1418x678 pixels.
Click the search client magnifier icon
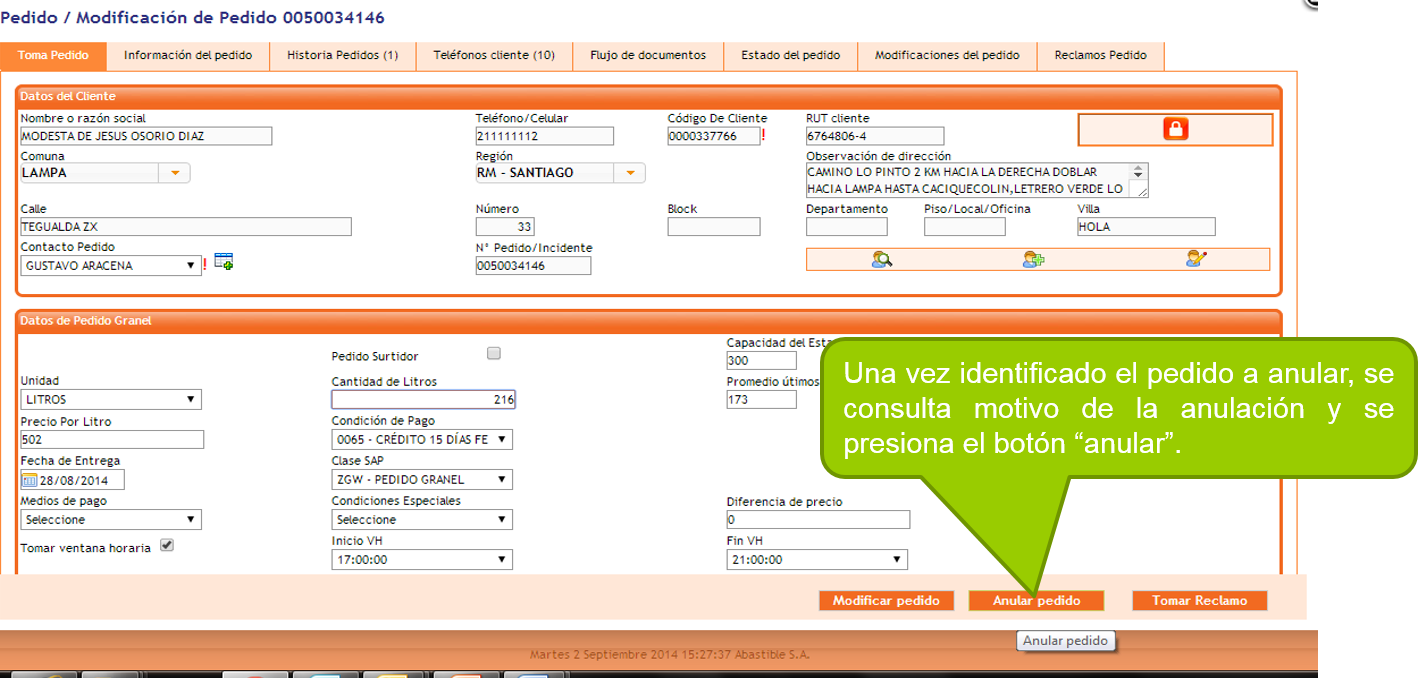[x=882, y=259]
